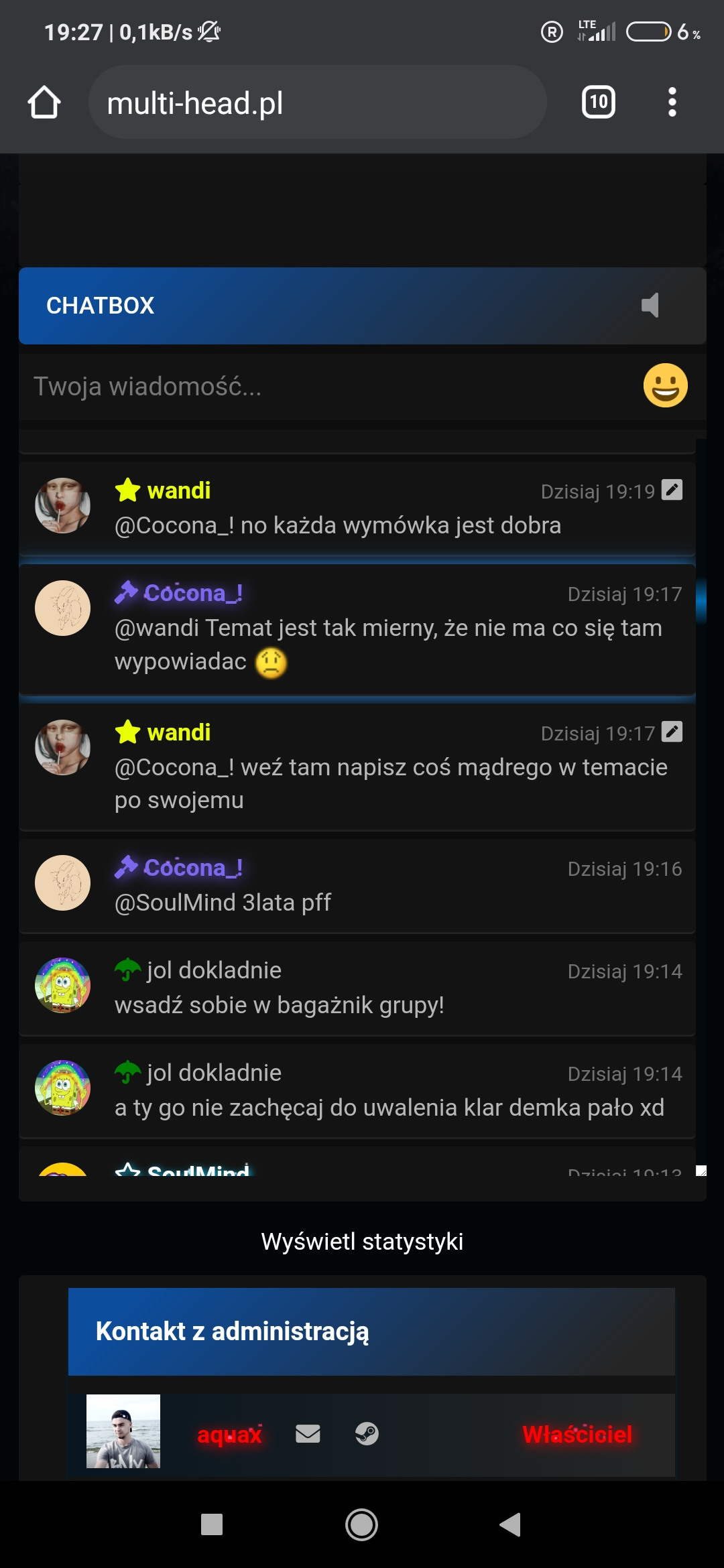Open the browser three-dot menu
Image resolution: width=724 pixels, height=1568 pixels.
[x=672, y=103]
